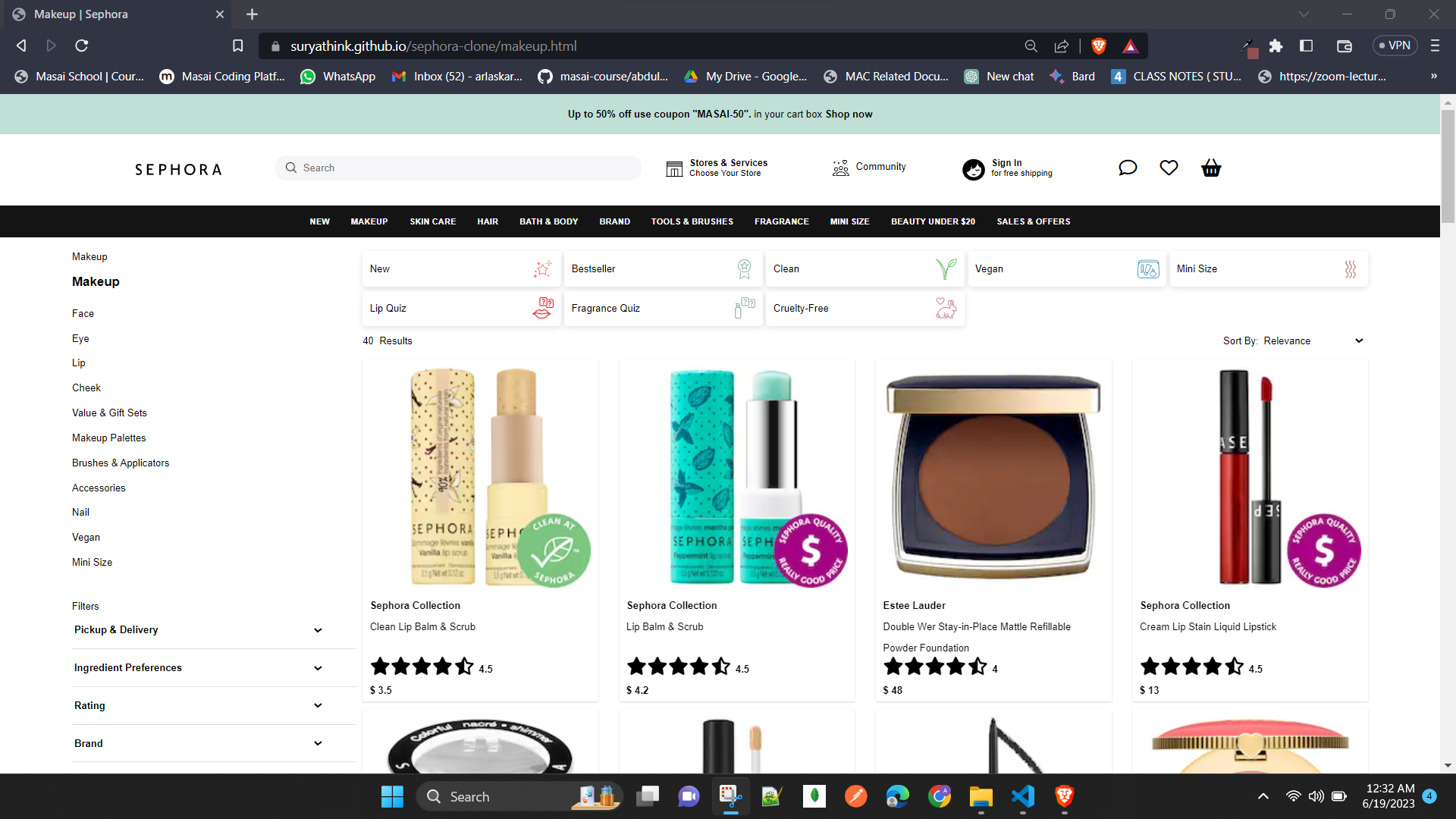
Task: Click the Estee Lauder foundation product image
Action: [x=993, y=475]
